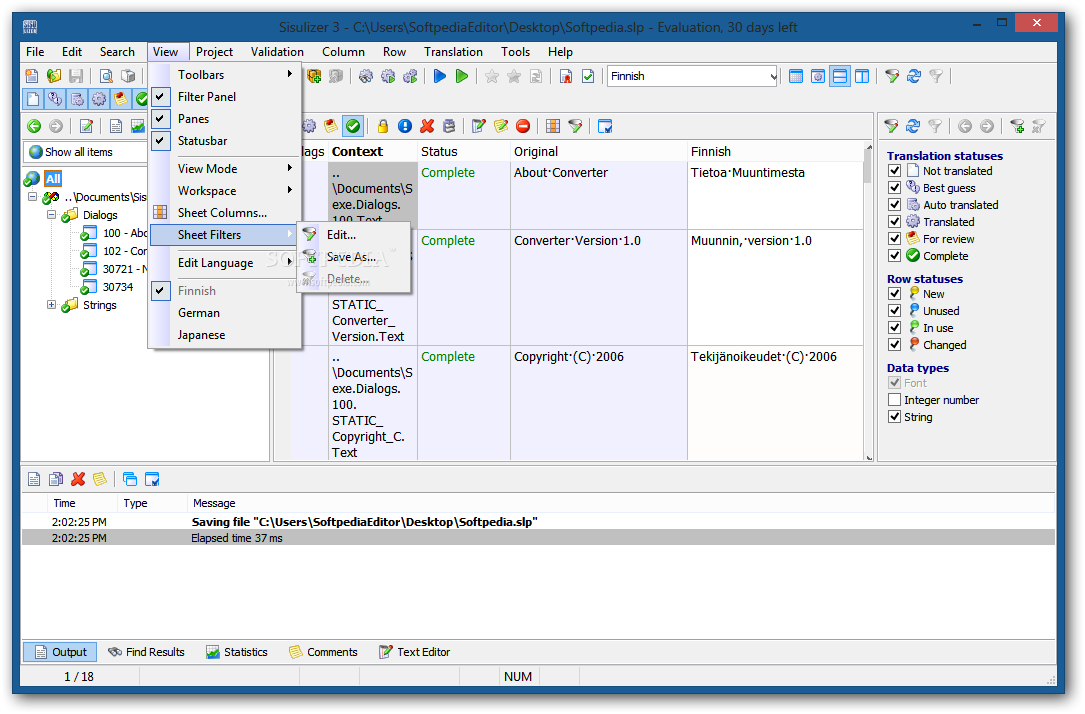Choose Save As... in Sheet Filters submenu
Image resolution: width=1085 pixels, height=714 pixels.
[x=354, y=257]
